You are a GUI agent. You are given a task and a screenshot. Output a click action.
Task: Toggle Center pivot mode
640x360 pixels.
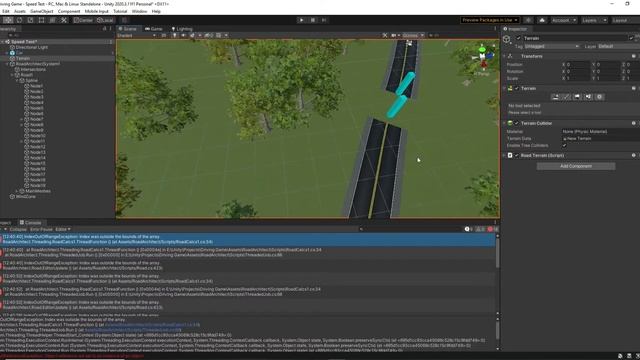(83, 20)
